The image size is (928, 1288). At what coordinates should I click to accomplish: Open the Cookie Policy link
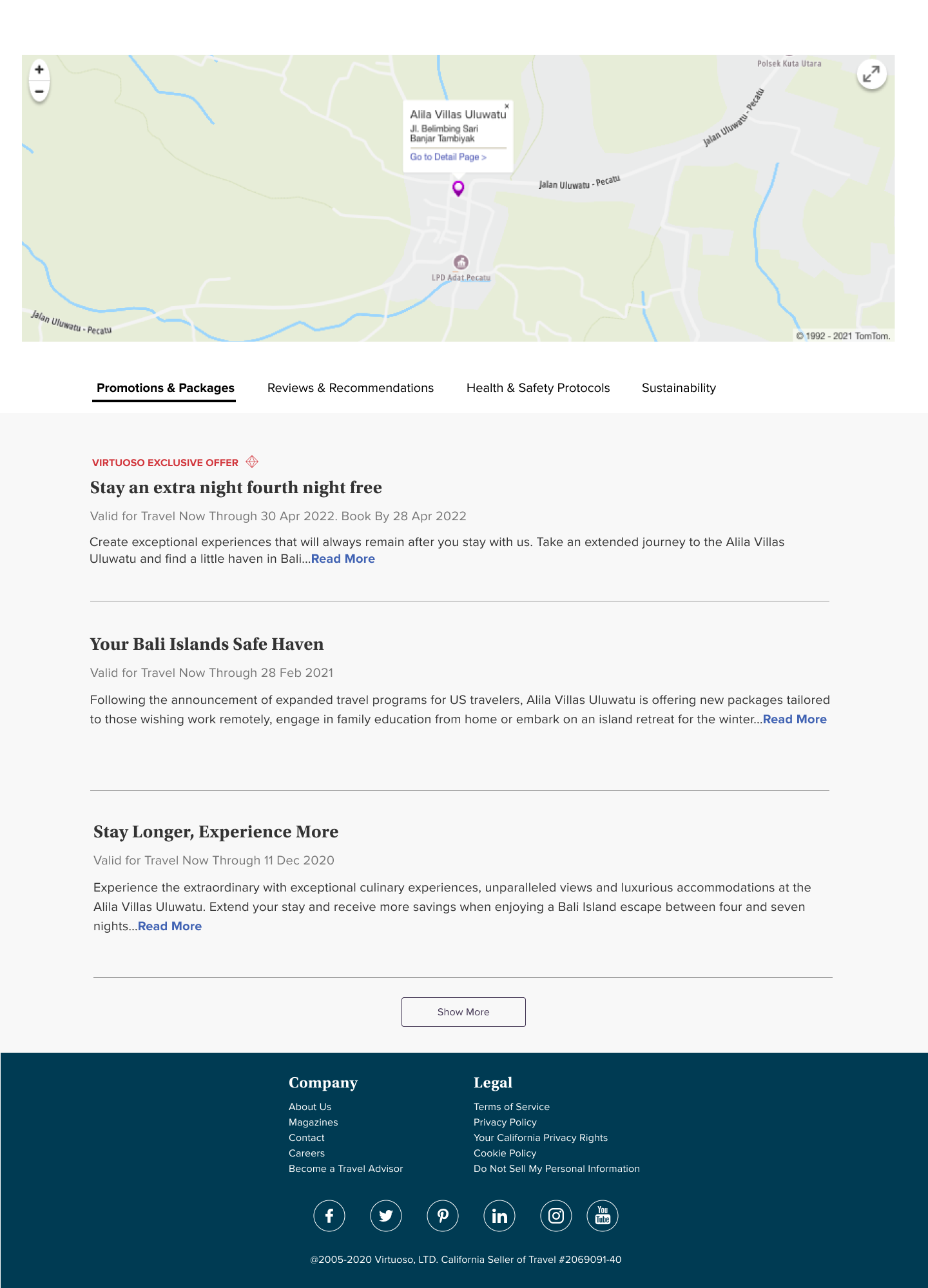[505, 1153]
